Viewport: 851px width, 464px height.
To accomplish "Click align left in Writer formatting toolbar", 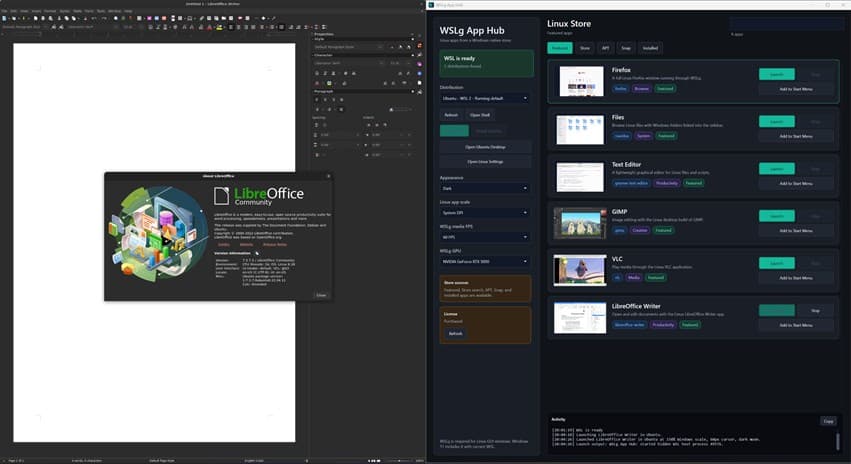I will tap(231, 27).
